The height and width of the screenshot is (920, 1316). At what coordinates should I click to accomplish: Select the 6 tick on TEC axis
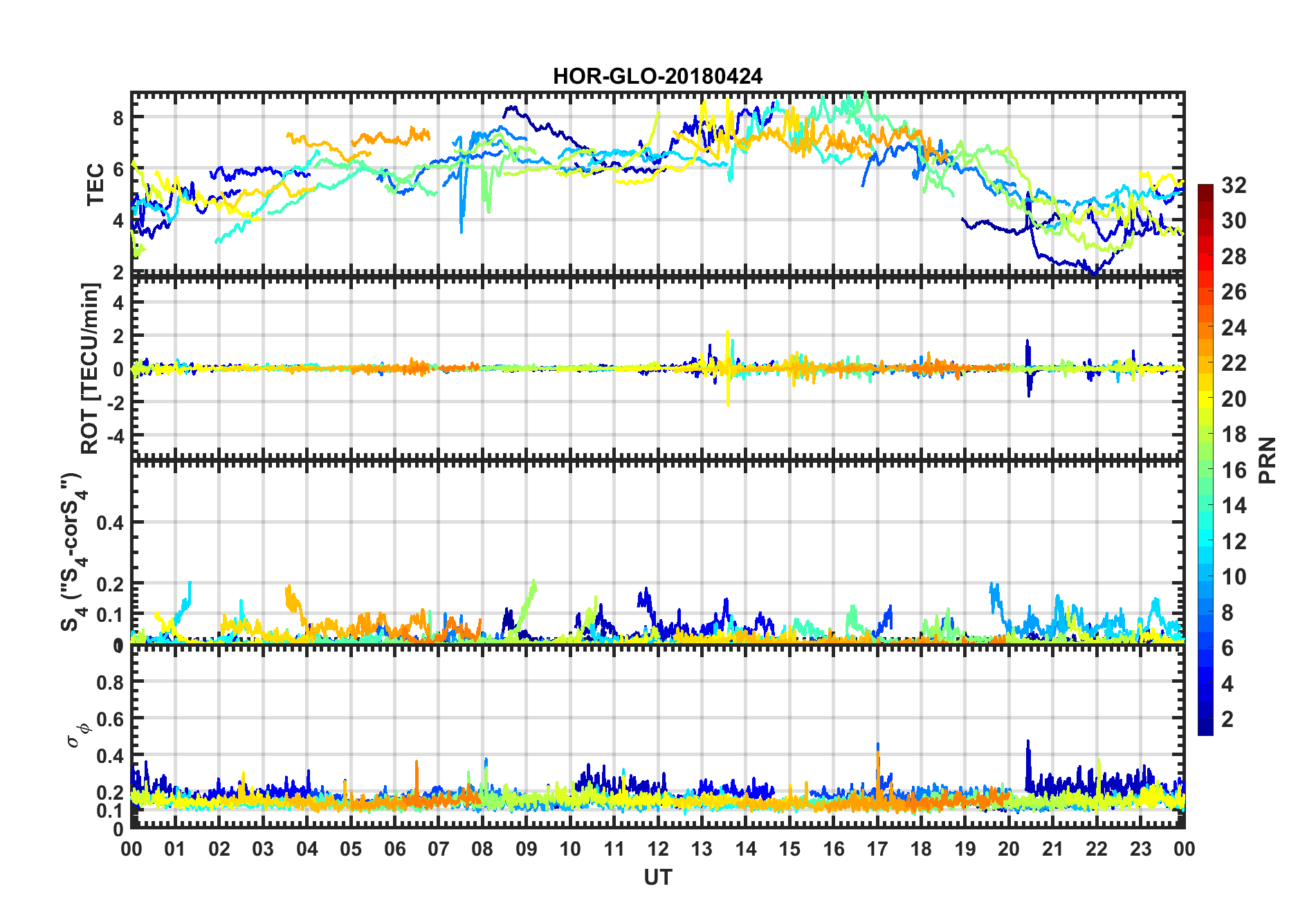(x=119, y=169)
